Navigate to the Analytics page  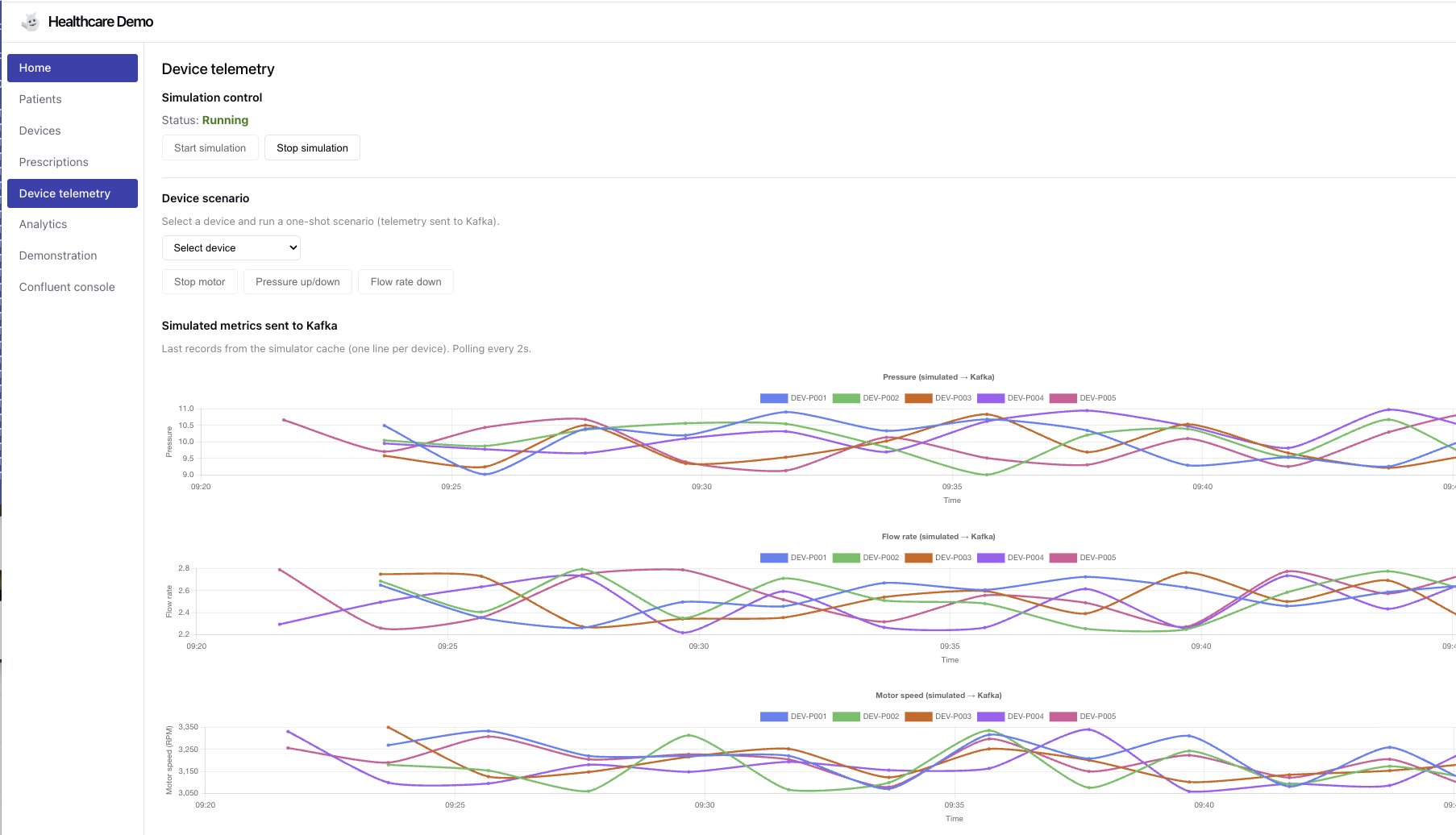(x=44, y=224)
